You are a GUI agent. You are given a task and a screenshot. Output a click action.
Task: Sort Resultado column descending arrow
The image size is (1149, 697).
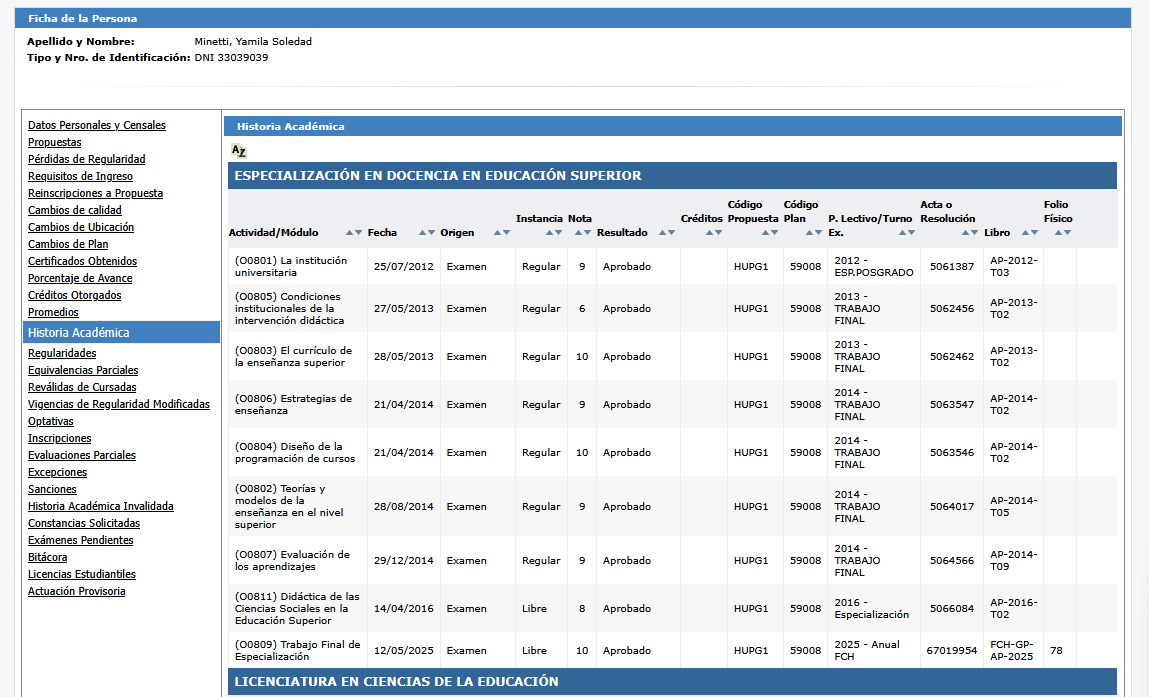(671, 232)
